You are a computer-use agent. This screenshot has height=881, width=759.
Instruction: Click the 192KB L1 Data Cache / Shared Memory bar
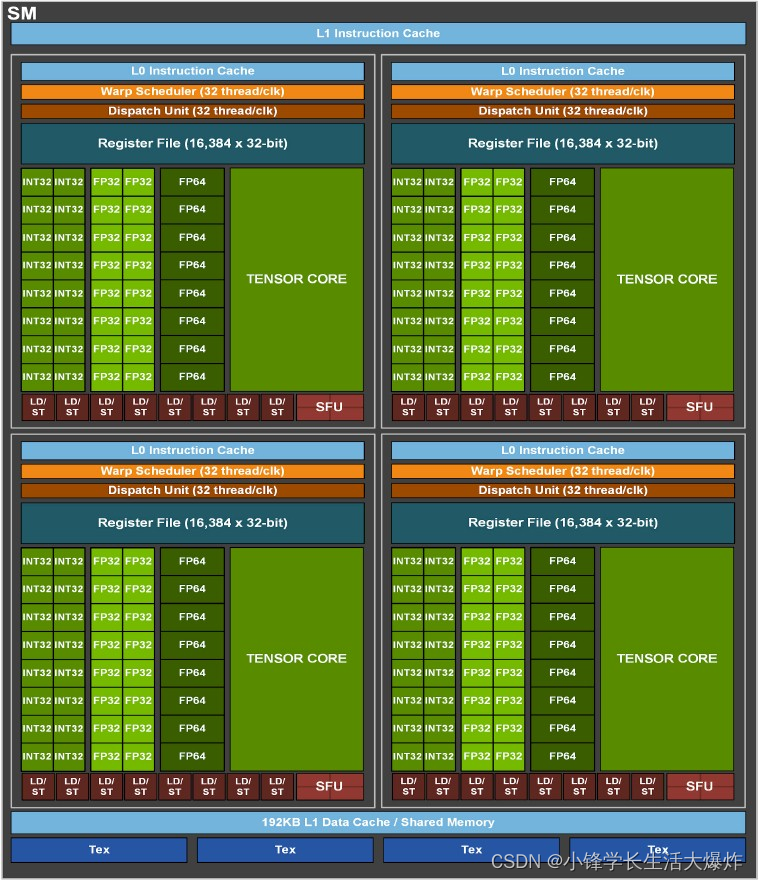pyautogui.click(x=378, y=823)
